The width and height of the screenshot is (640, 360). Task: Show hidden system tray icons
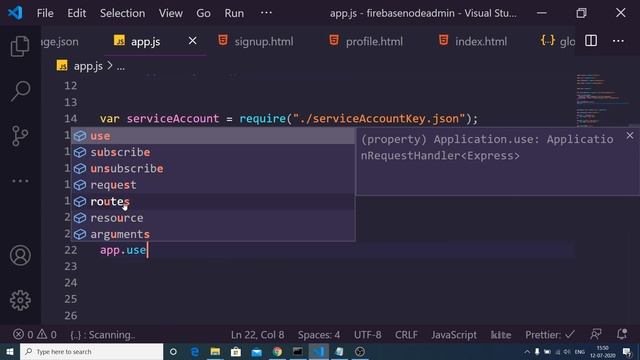[x=527, y=352]
